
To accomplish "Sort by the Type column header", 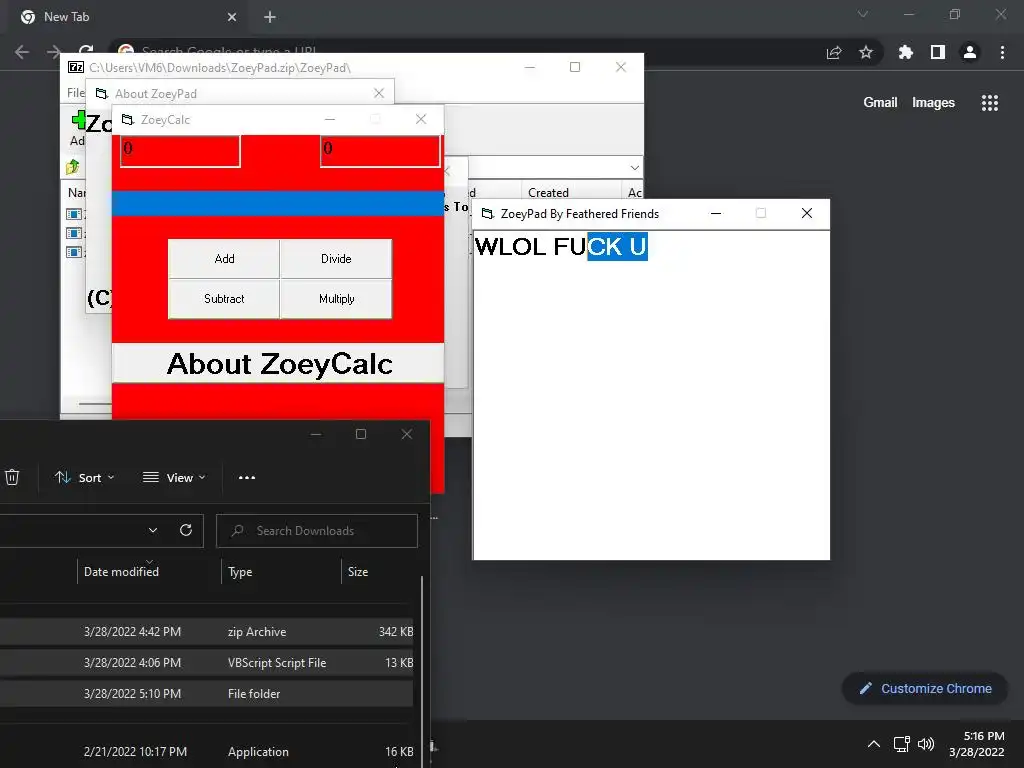I will [x=240, y=572].
